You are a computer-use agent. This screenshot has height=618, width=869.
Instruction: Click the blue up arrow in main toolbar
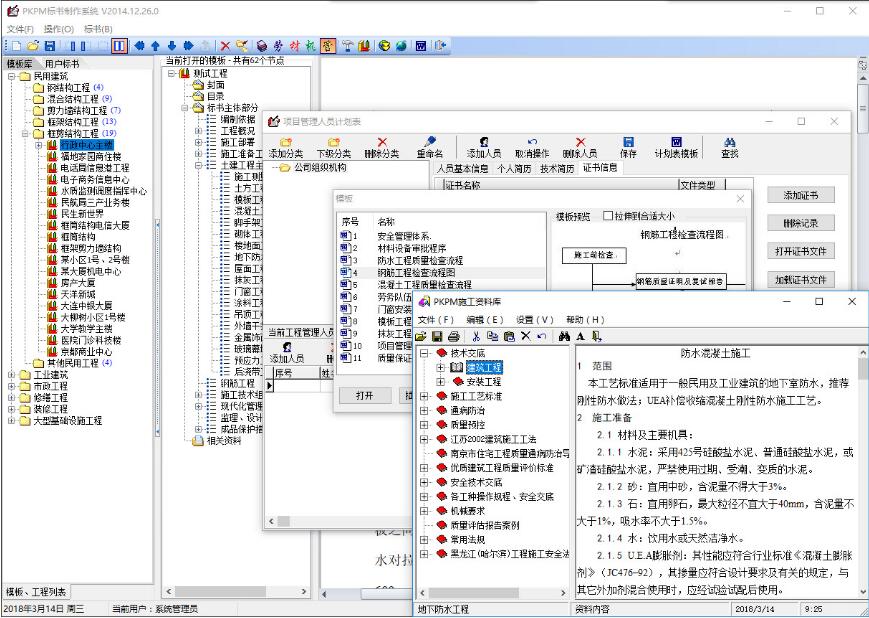[x=155, y=46]
